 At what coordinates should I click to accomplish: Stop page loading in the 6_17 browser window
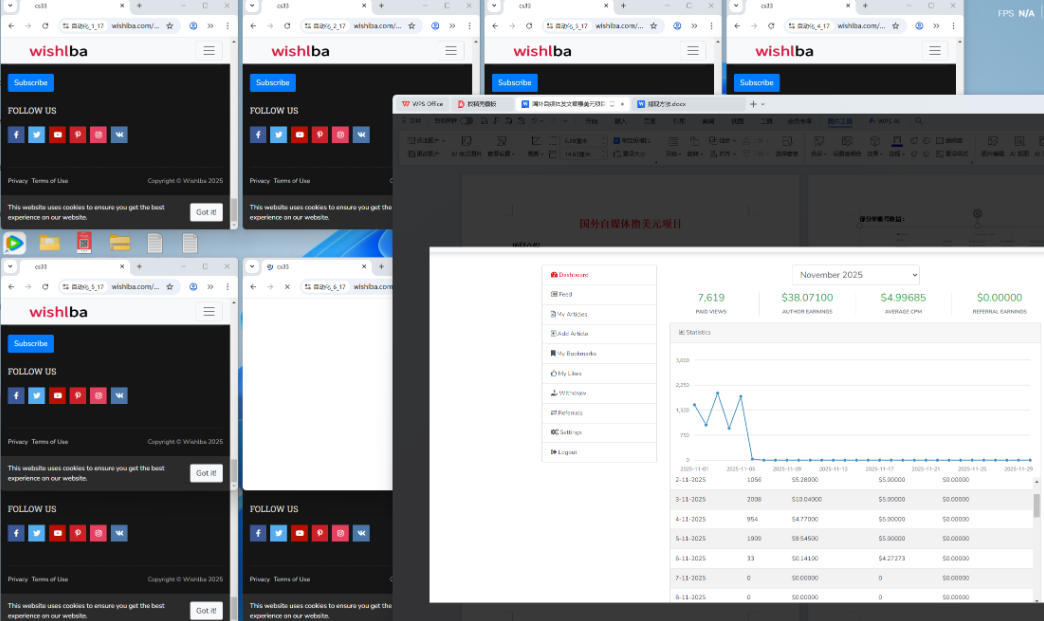[287, 287]
